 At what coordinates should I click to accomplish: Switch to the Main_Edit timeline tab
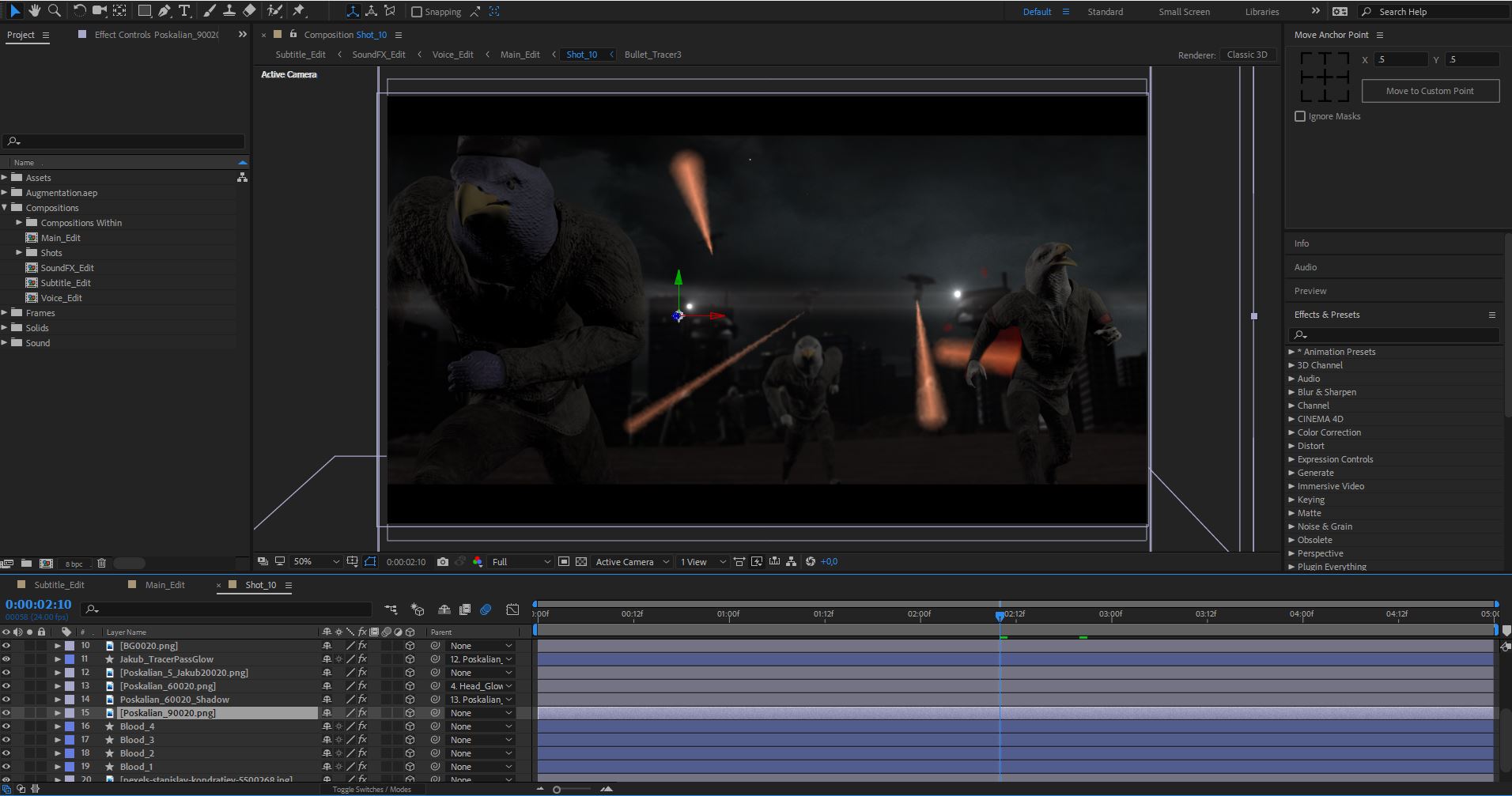point(164,585)
